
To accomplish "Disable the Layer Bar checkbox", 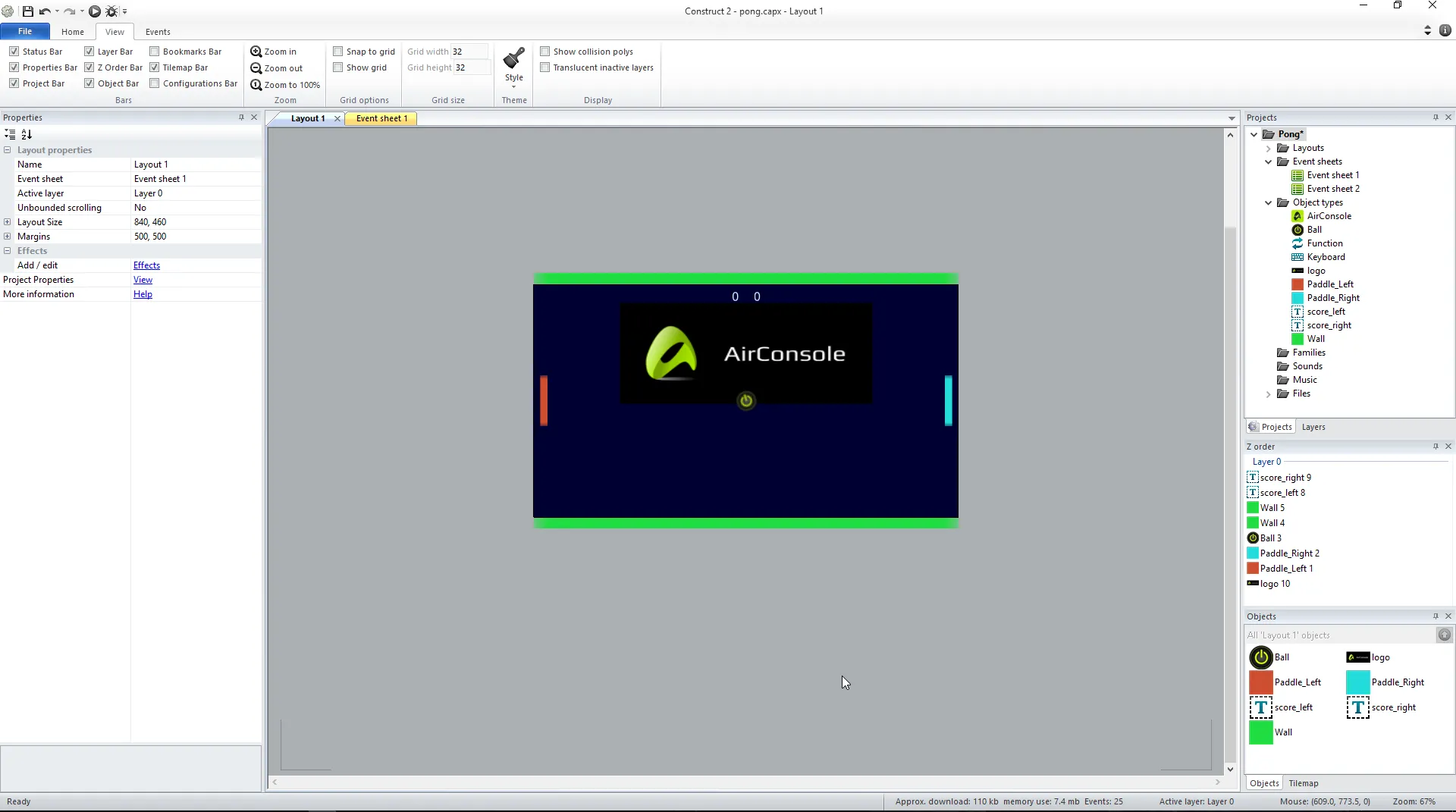I will [x=89, y=52].
